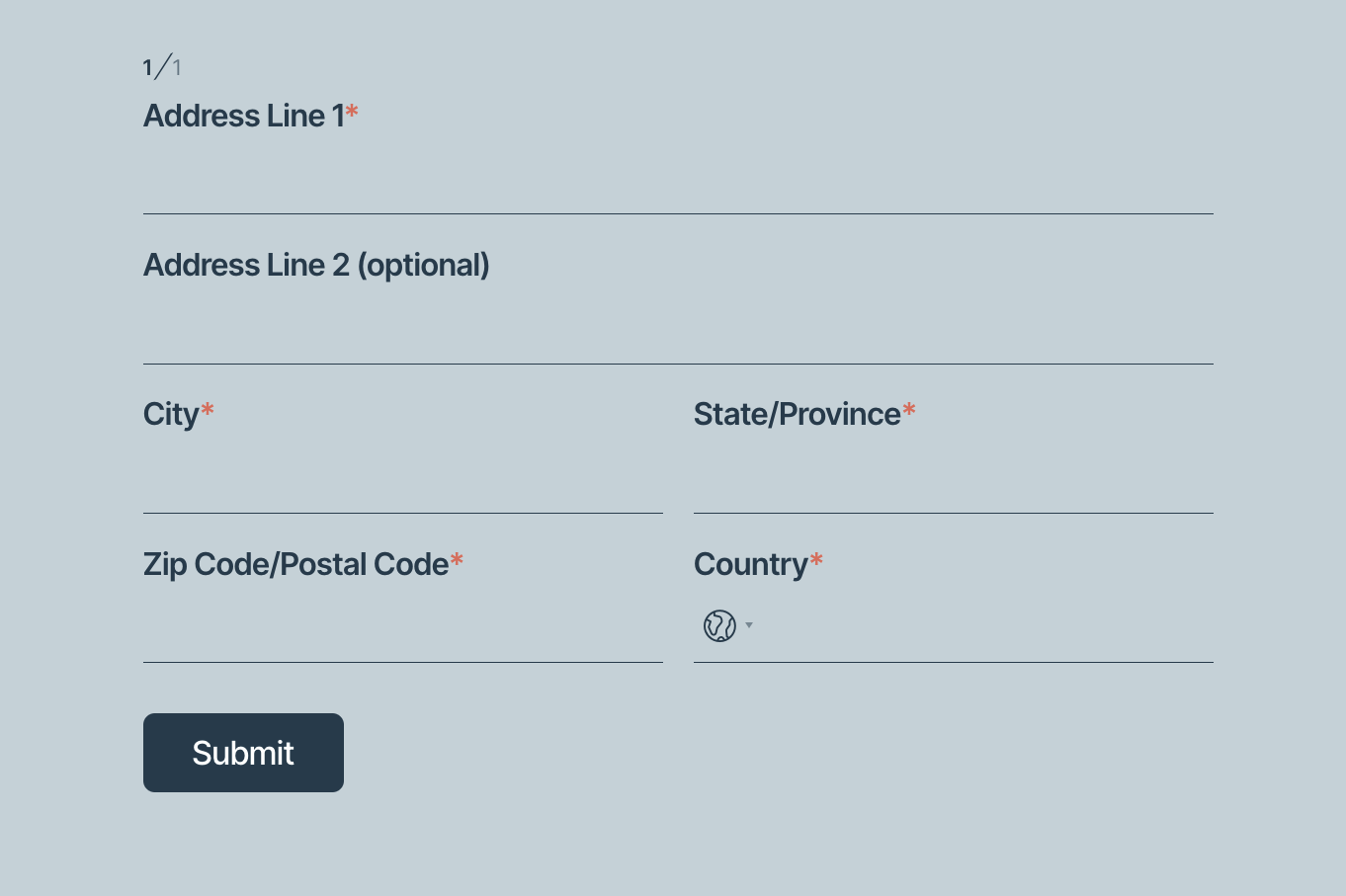The width and height of the screenshot is (1346, 896).
Task: Click the "Zip Code/Postal Code" label
Action: 295,564
